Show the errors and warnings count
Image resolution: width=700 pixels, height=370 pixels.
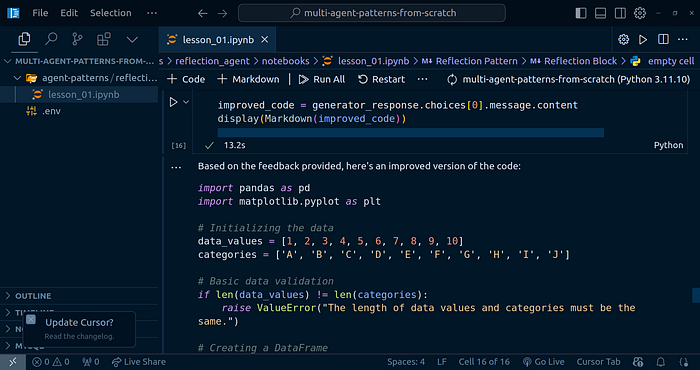point(51,362)
